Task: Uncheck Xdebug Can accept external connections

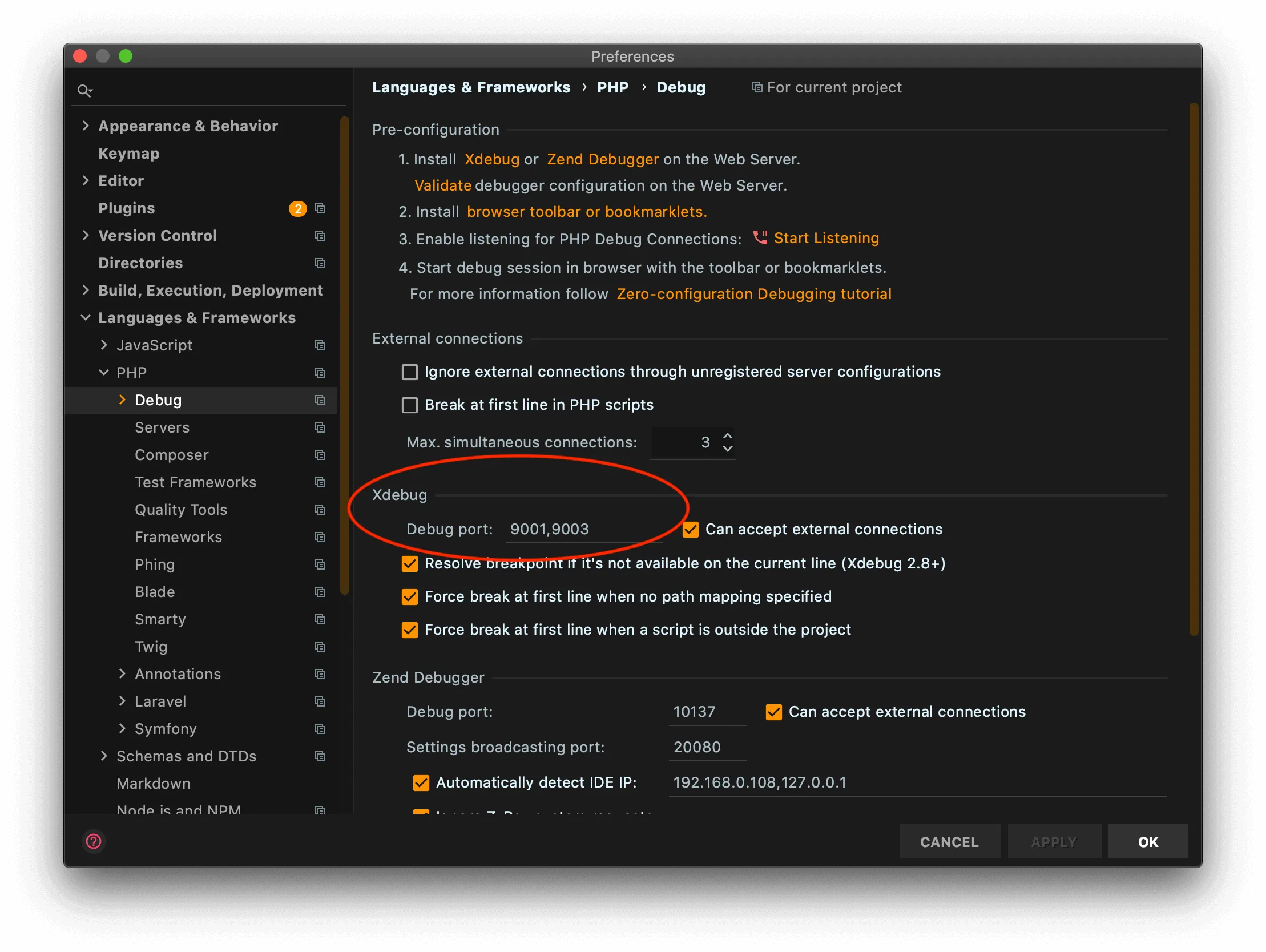Action: click(690, 530)
